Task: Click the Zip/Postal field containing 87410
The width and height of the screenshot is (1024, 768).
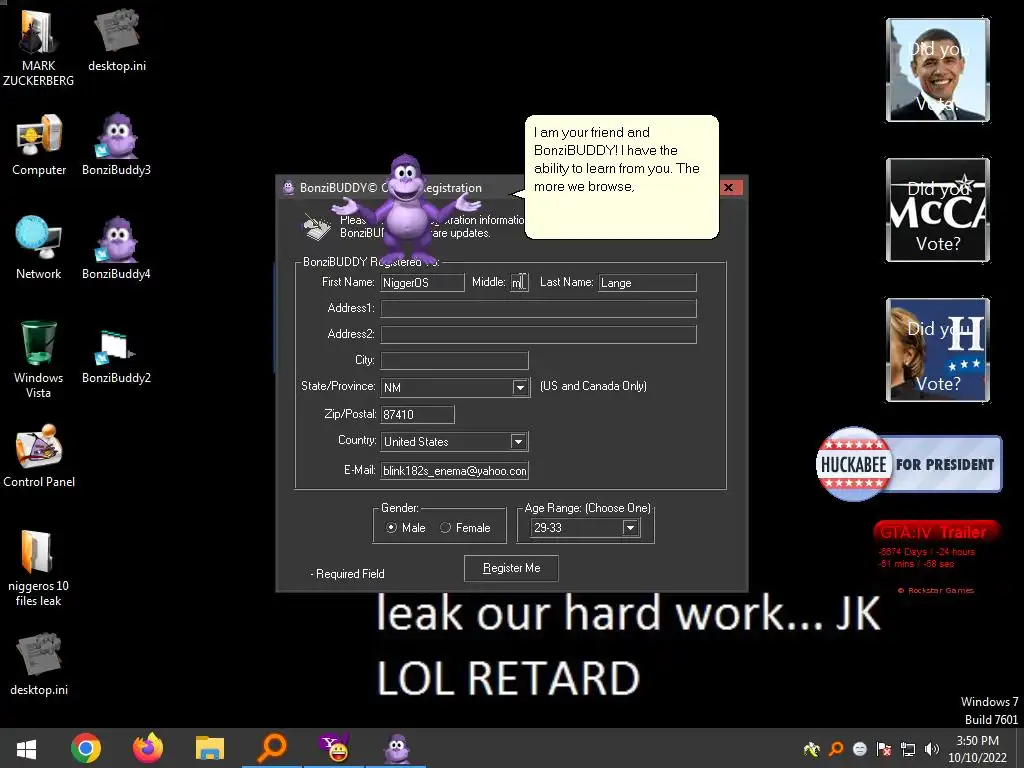Action: 417,415
